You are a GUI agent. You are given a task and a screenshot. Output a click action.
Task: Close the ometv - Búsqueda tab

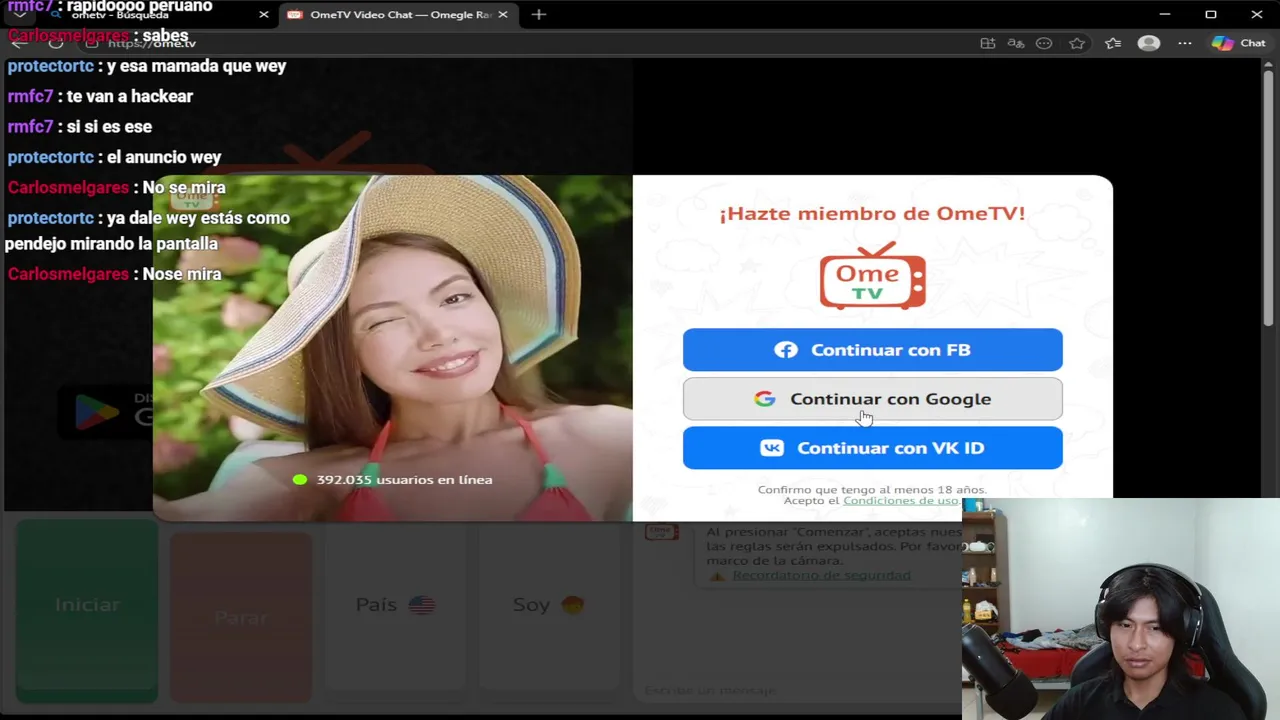[264, 15]
